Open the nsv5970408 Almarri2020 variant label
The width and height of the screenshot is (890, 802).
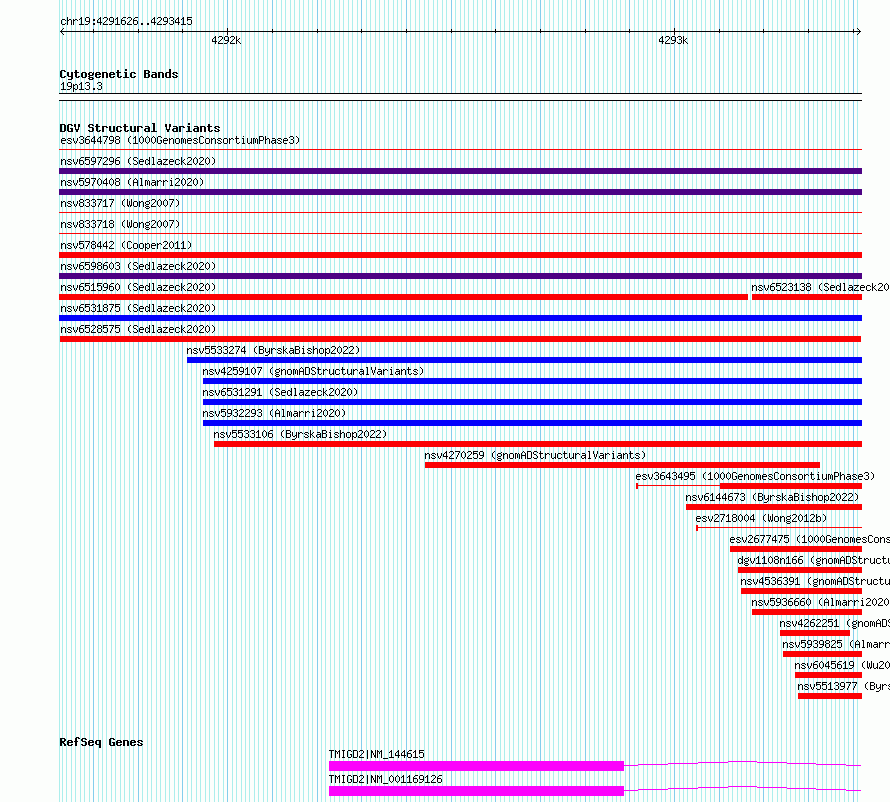pyautogui.click(x=132, y=182)
